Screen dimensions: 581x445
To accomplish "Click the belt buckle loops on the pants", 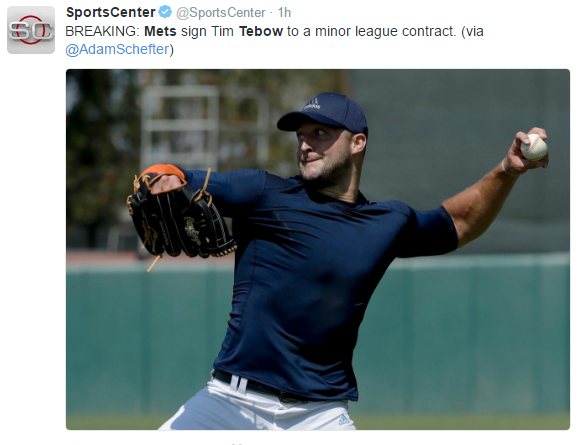I will pyautogui.click(x=238, y=383).
